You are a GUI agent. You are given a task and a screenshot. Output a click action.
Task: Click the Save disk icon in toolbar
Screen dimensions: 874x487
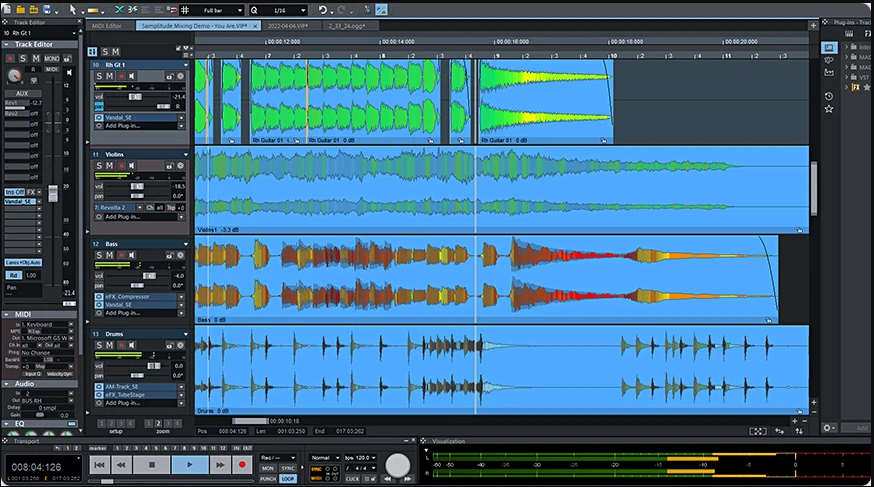(47, 9)
